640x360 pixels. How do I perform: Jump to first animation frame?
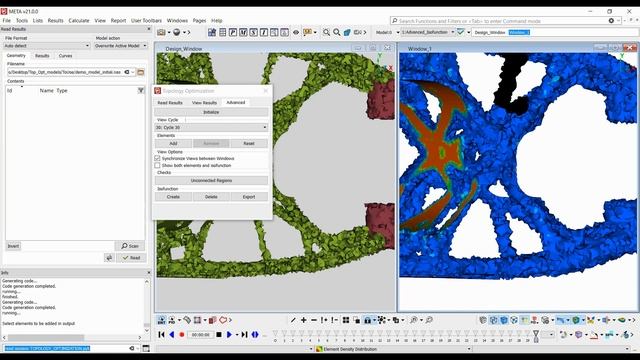[162, 335]
